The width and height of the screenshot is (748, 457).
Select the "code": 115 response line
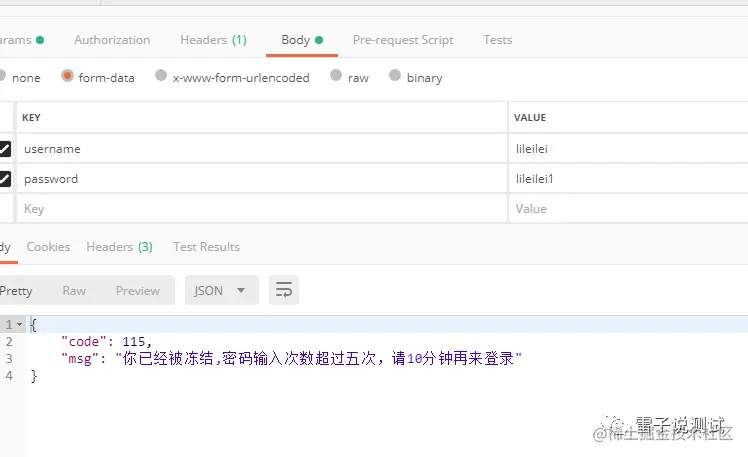click(x=106, y=342)
